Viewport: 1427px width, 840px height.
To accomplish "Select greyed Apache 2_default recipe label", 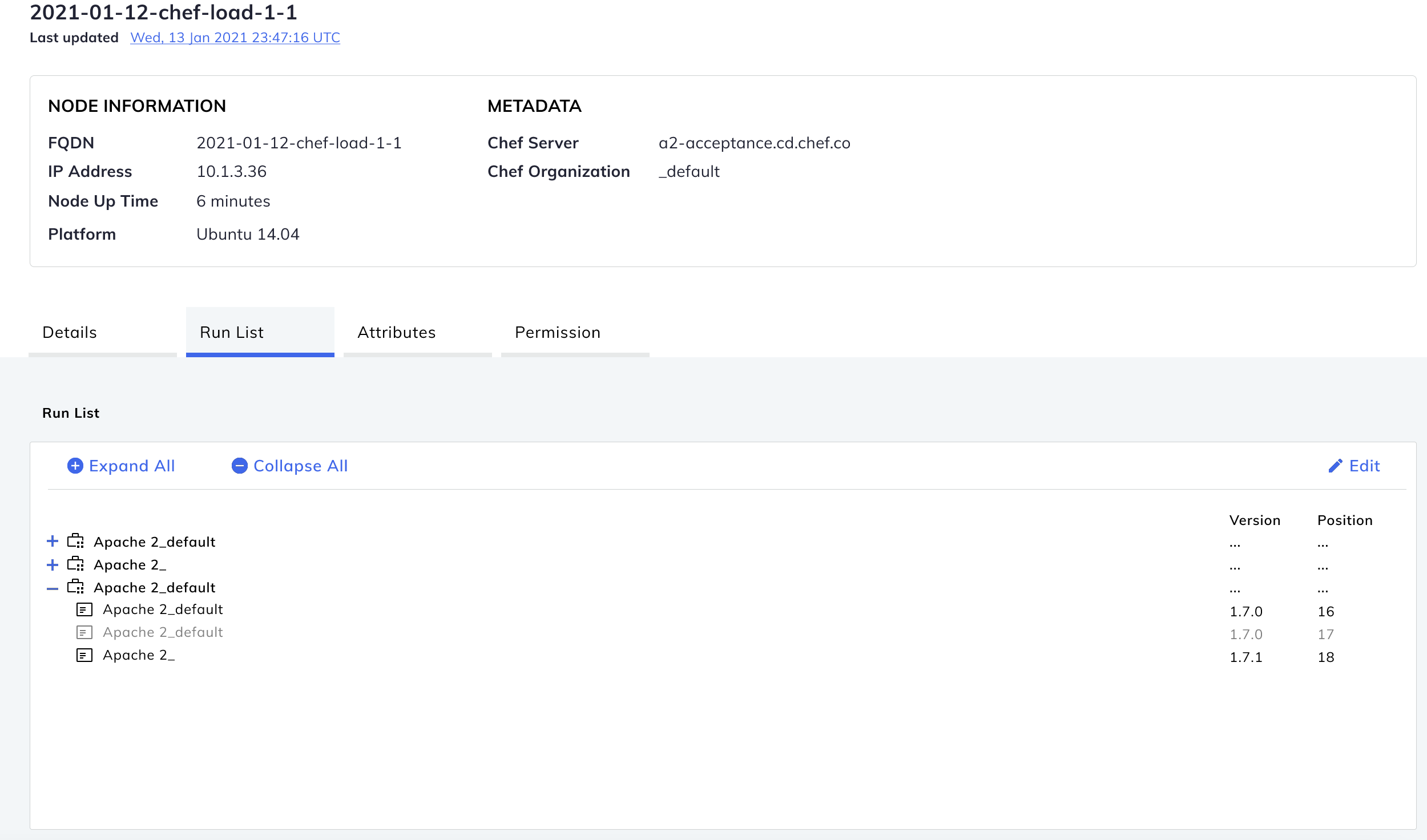I will (163, 632).
